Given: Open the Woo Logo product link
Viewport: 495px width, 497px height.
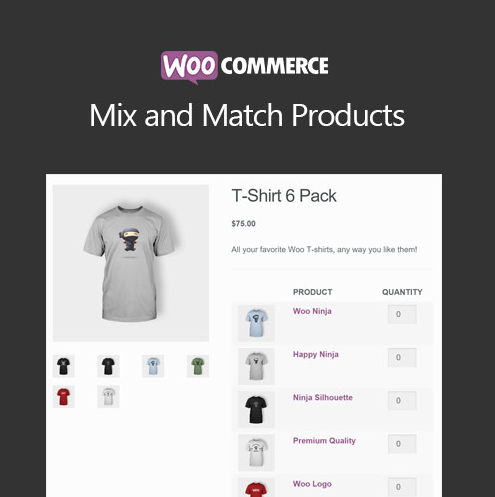Looking at the screenshot, I should tap(312, 484).
